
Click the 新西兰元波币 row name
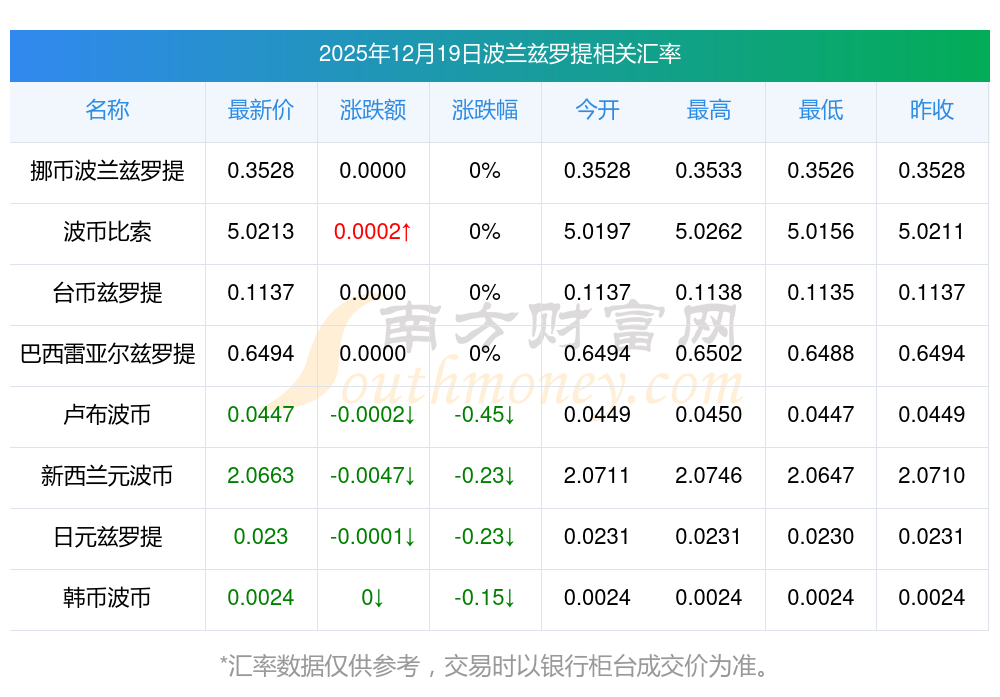[107, 476]
